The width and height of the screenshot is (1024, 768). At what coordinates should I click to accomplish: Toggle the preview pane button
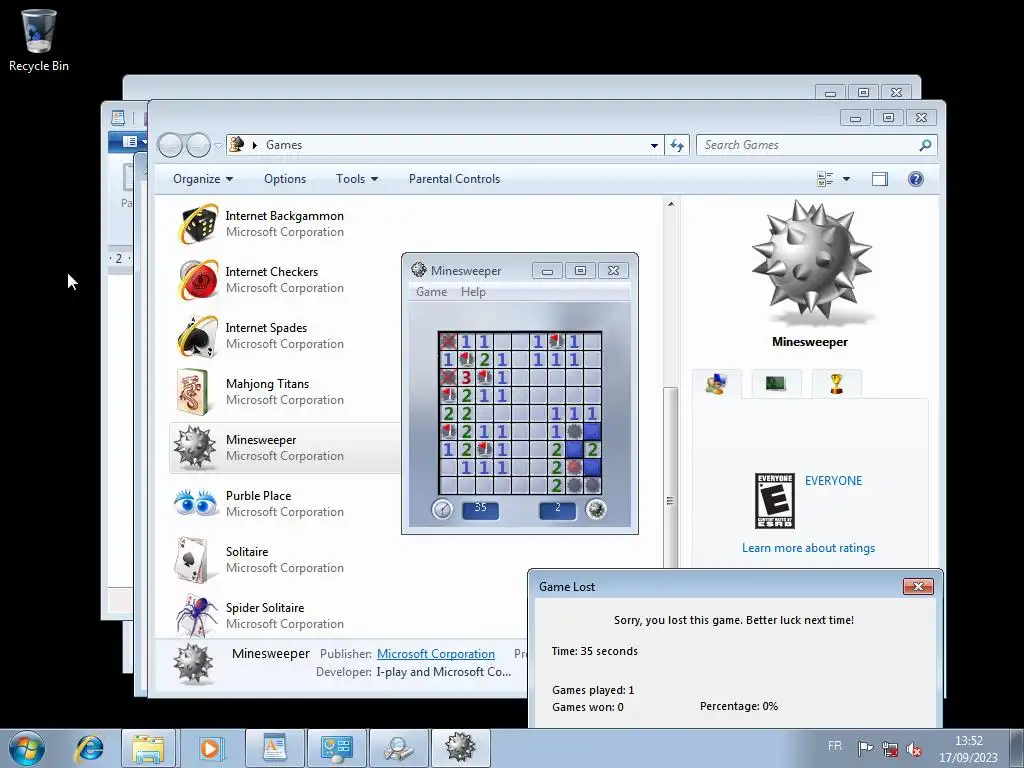click(x=880, y=179)
